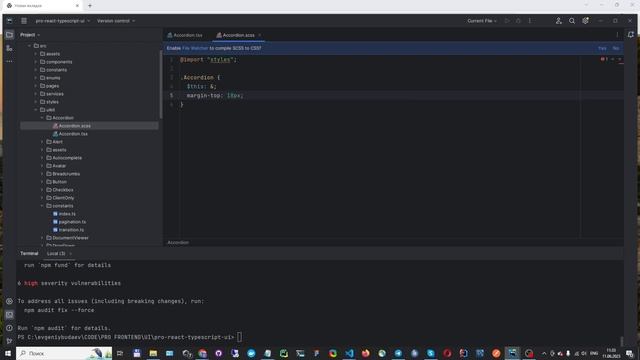Open Search Everywhere magnifier

[572, 21]
